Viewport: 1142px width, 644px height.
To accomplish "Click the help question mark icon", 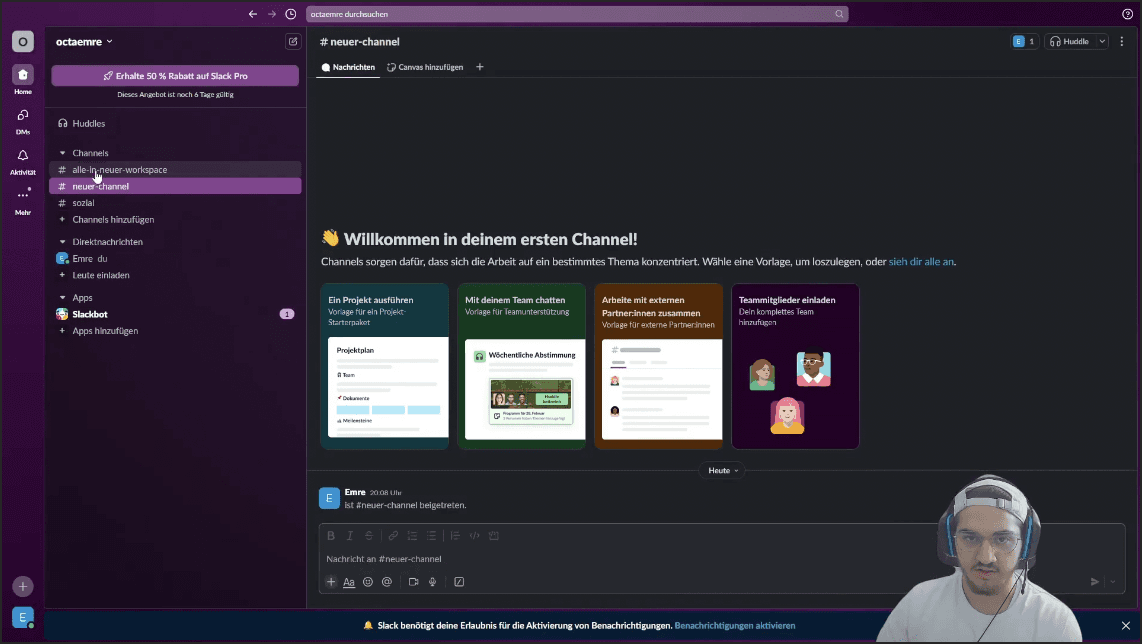I will 1127,14.
